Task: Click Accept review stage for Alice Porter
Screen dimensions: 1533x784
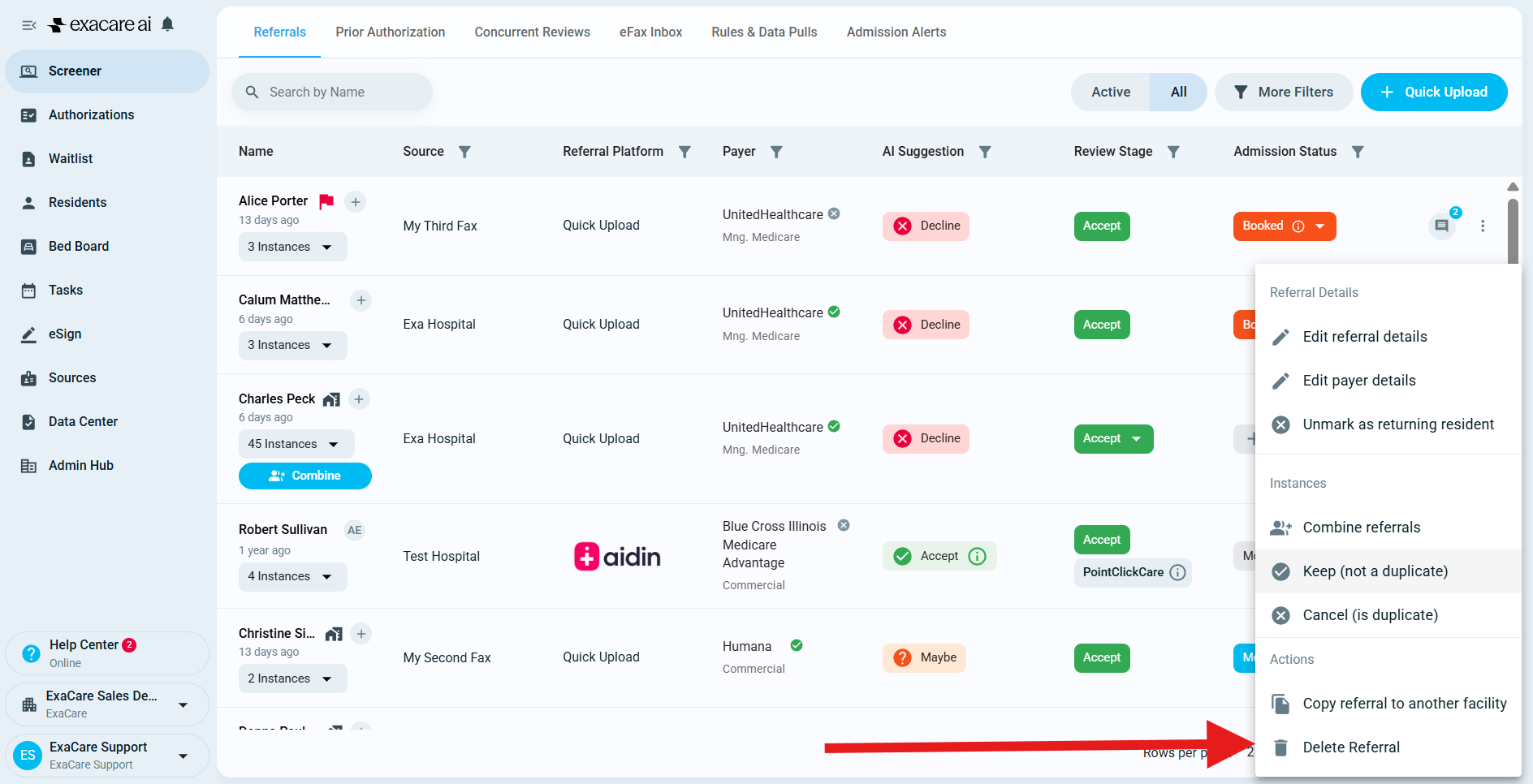Action: coord(1102,226)
